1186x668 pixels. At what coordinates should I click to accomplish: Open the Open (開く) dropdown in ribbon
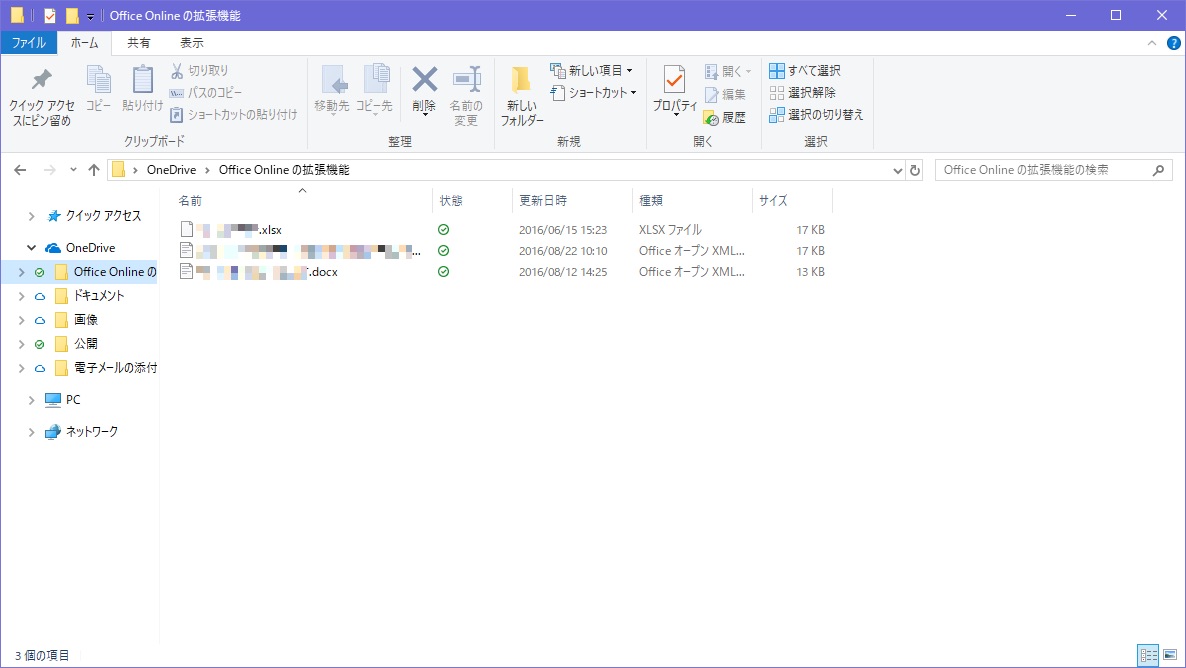728,71
